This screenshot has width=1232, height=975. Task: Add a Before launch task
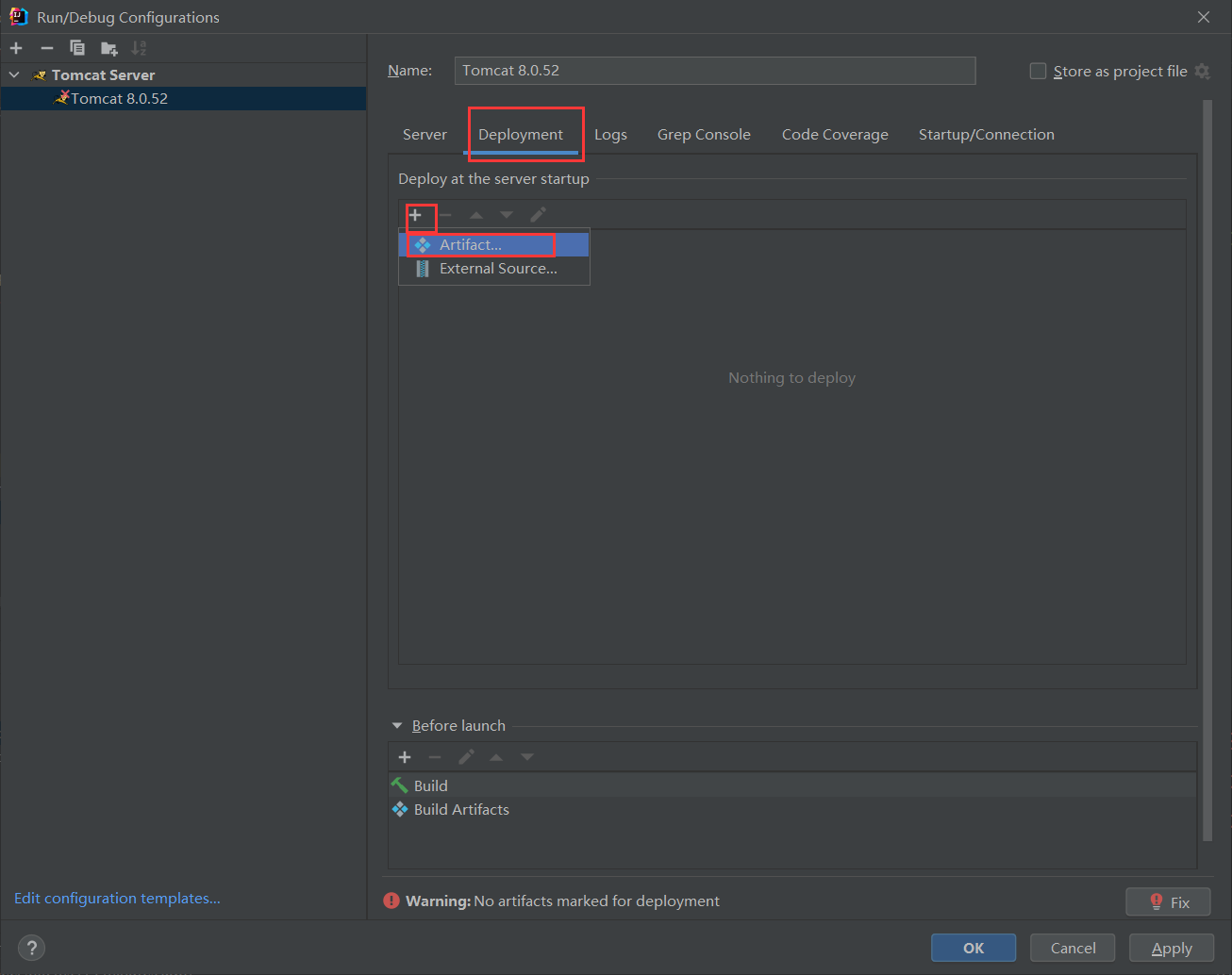(x=405, y=757)
